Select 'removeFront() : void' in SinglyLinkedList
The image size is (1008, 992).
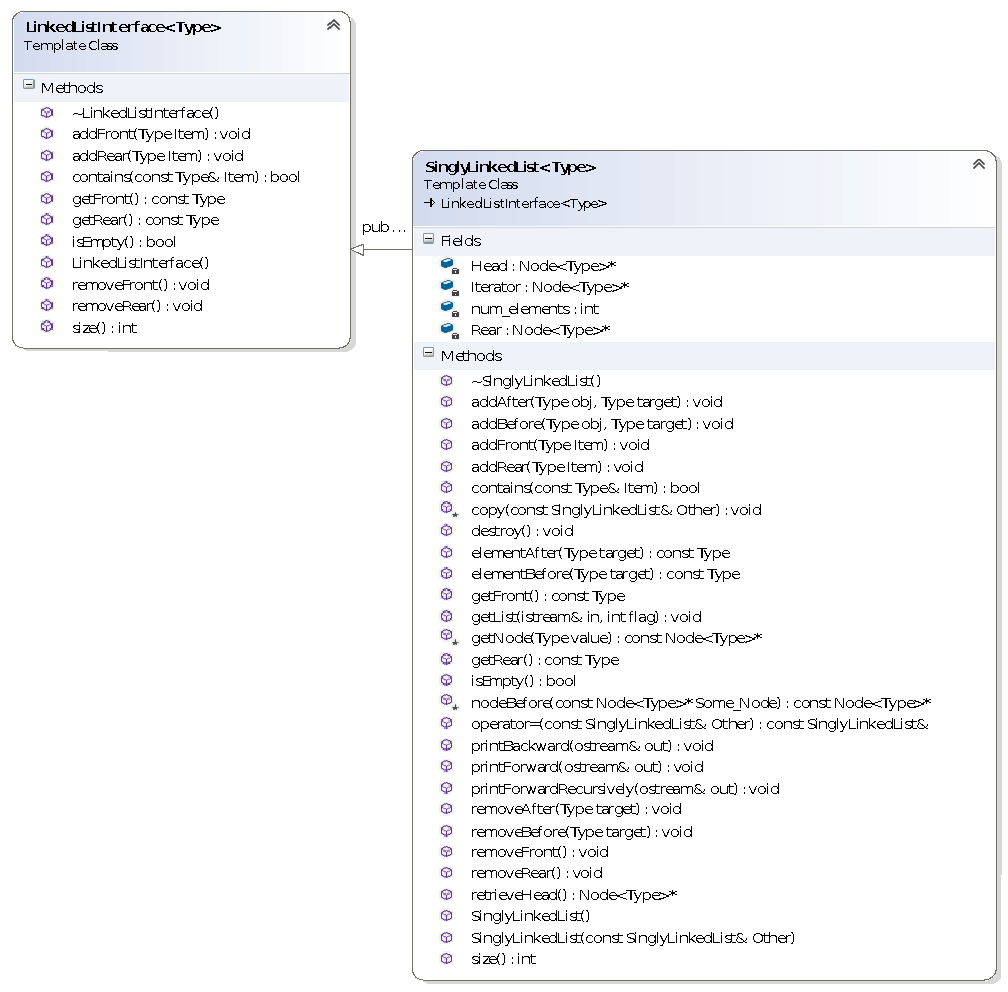(x=539, y=852)
